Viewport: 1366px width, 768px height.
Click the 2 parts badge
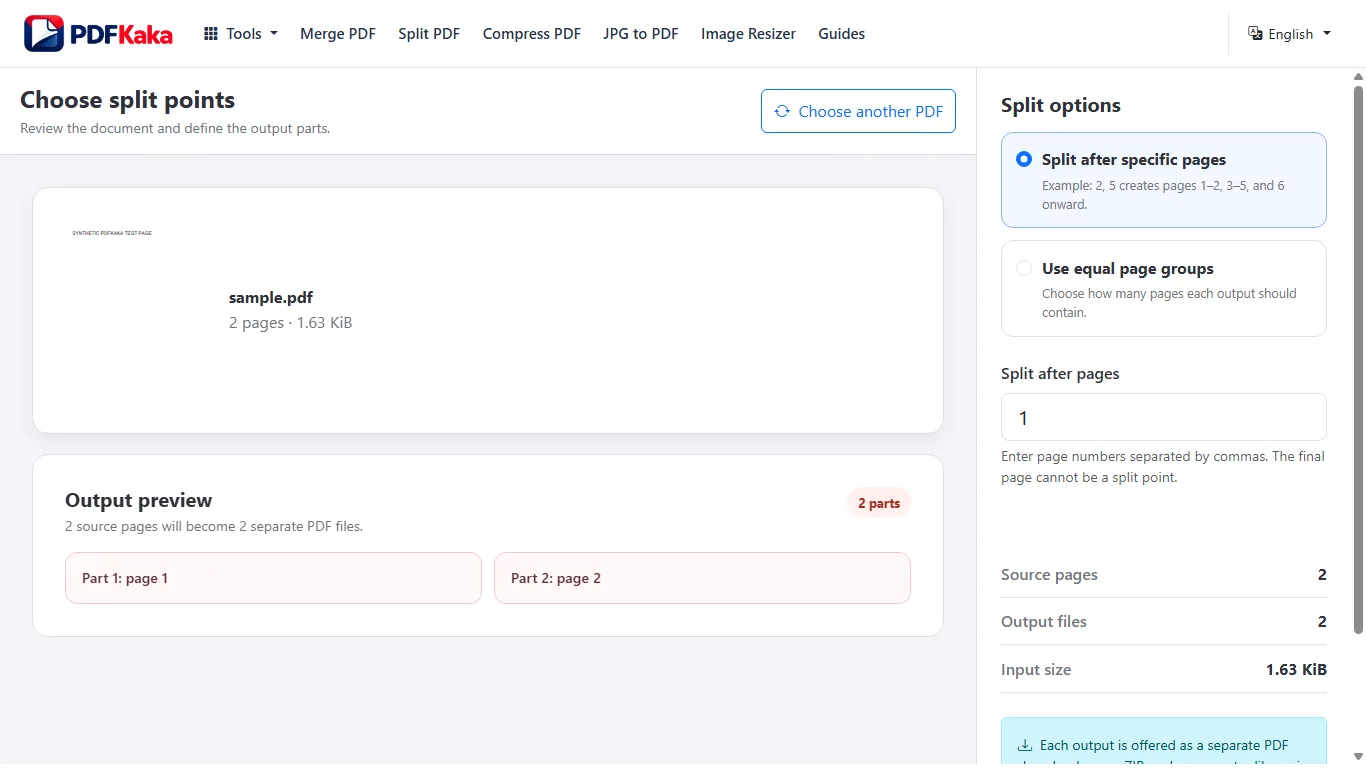pyautogui.click(x=879, y=503)
